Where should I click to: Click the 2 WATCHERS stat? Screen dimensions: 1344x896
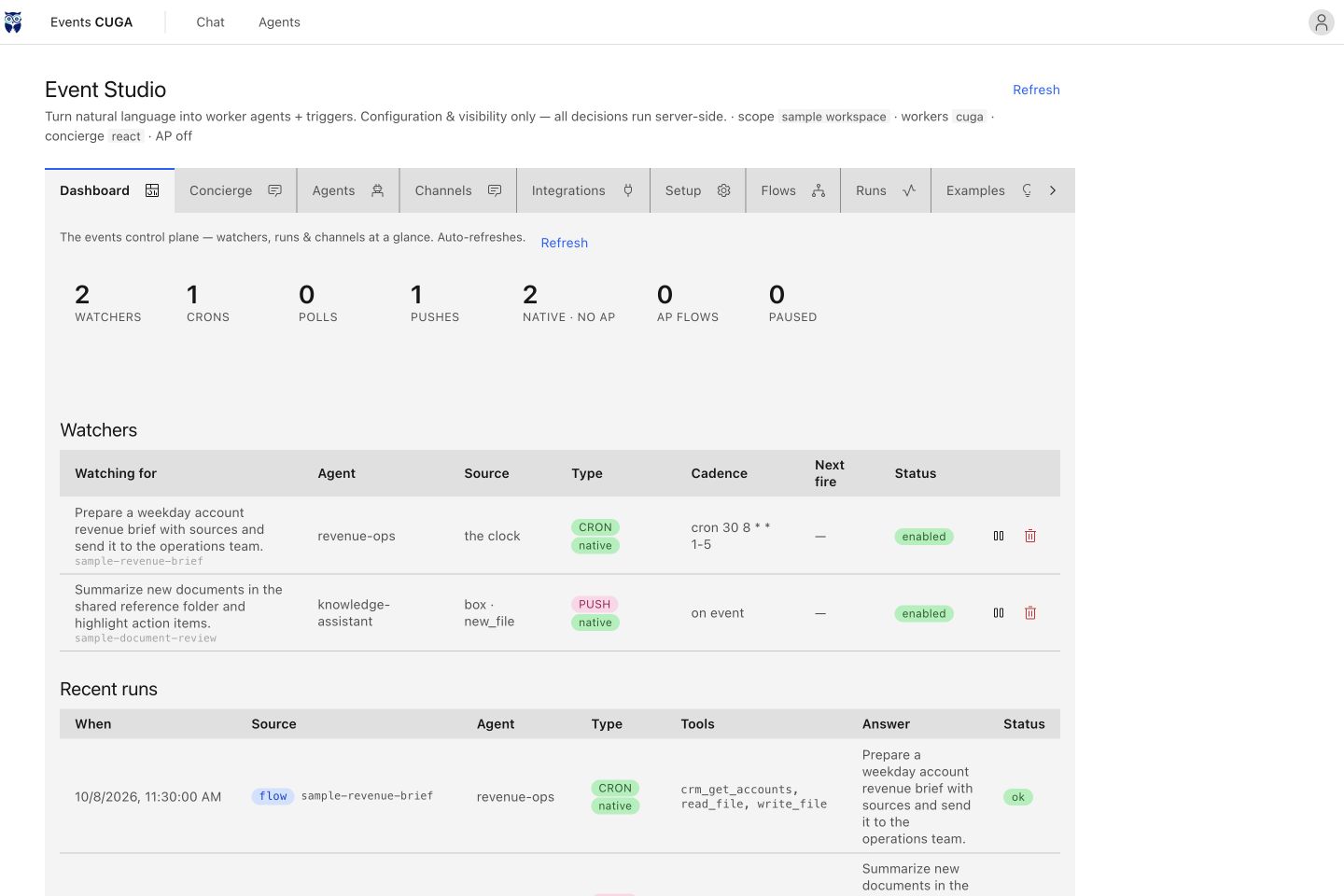[108, 303]
